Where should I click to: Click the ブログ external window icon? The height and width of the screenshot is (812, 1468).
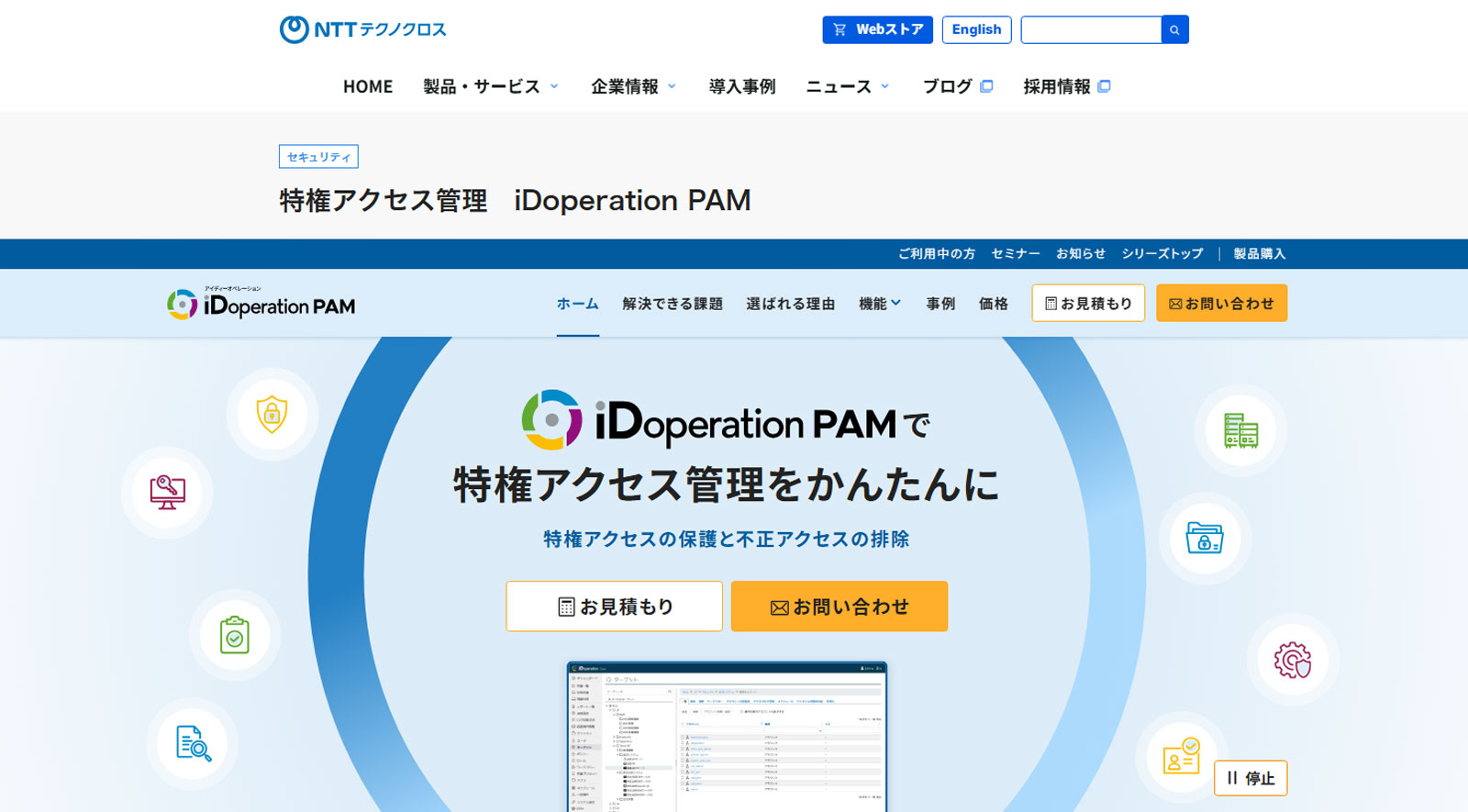pyautogui.click(x=986, y=86)
